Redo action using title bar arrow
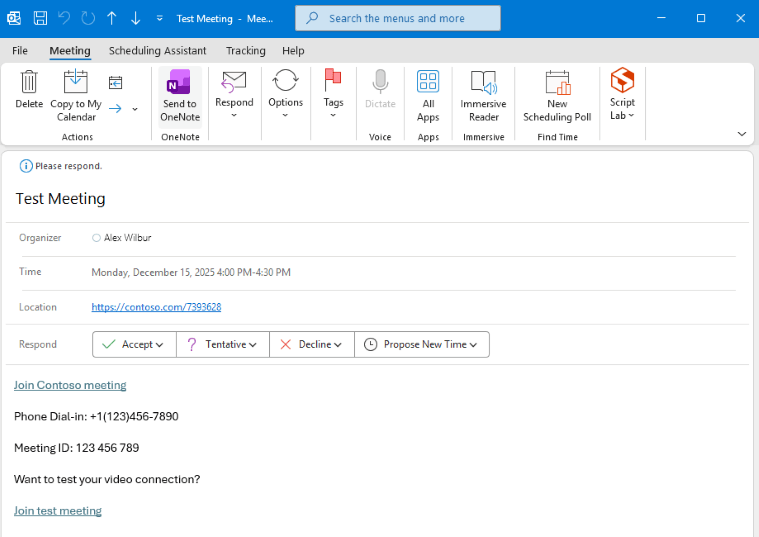The height and width of the screenshot is (537, 759). coord(88,18)
